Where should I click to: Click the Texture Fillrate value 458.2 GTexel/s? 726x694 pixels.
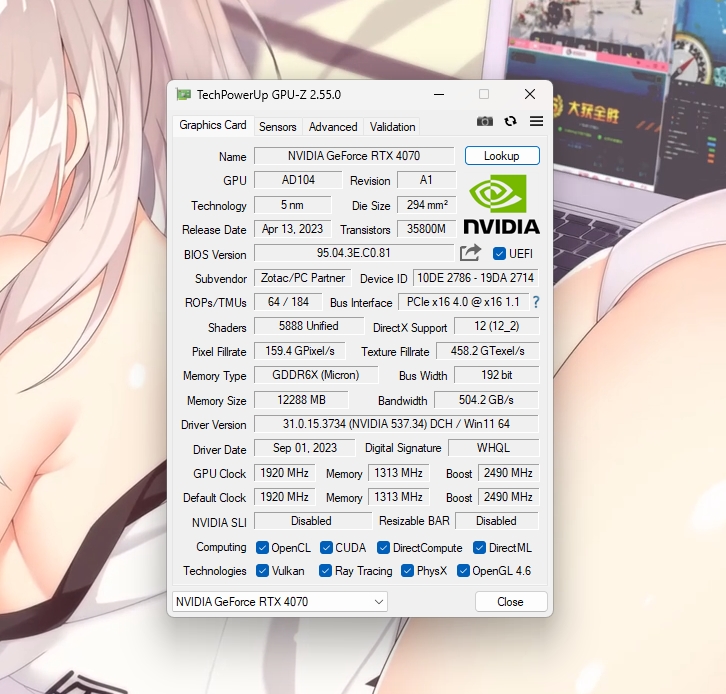(x=488, y=351)
